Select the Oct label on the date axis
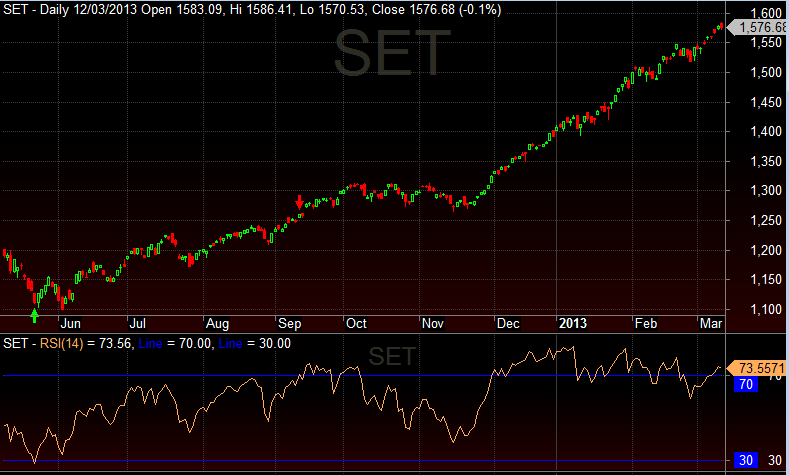This screenshot has width=789, height=475. [356, 323]
